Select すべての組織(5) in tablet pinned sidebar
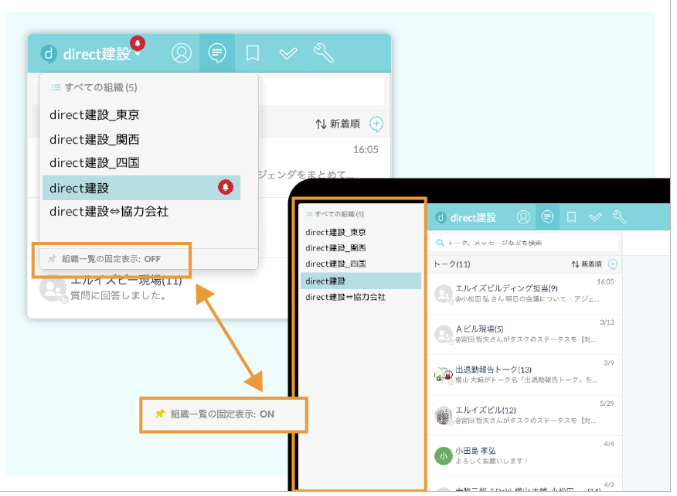Image resolution: width=677 pixels, height=496 pixels. (339, 214)
